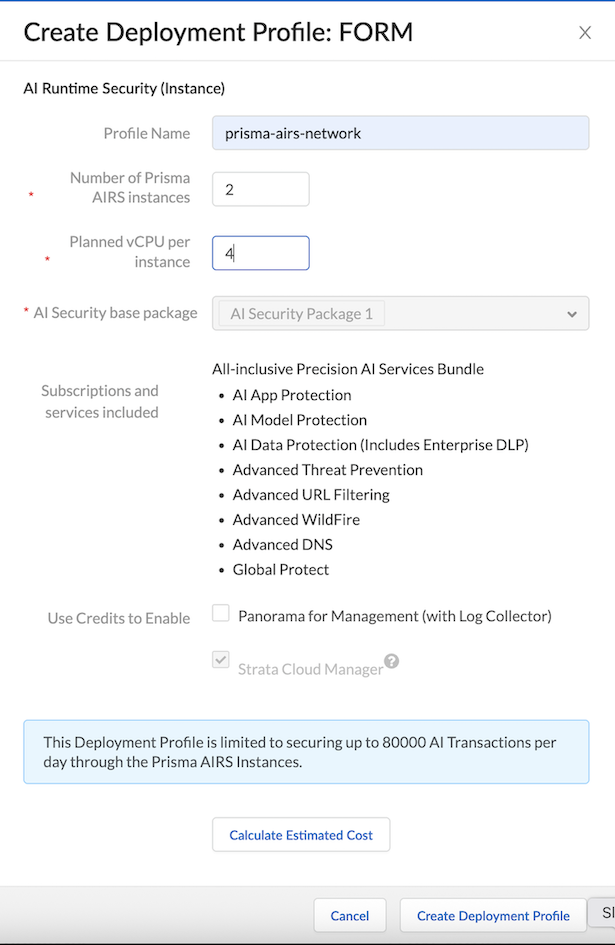Open the AI Security base package dropdown arrow
This screenshot has height=945, width=615.
pos(572,314)
